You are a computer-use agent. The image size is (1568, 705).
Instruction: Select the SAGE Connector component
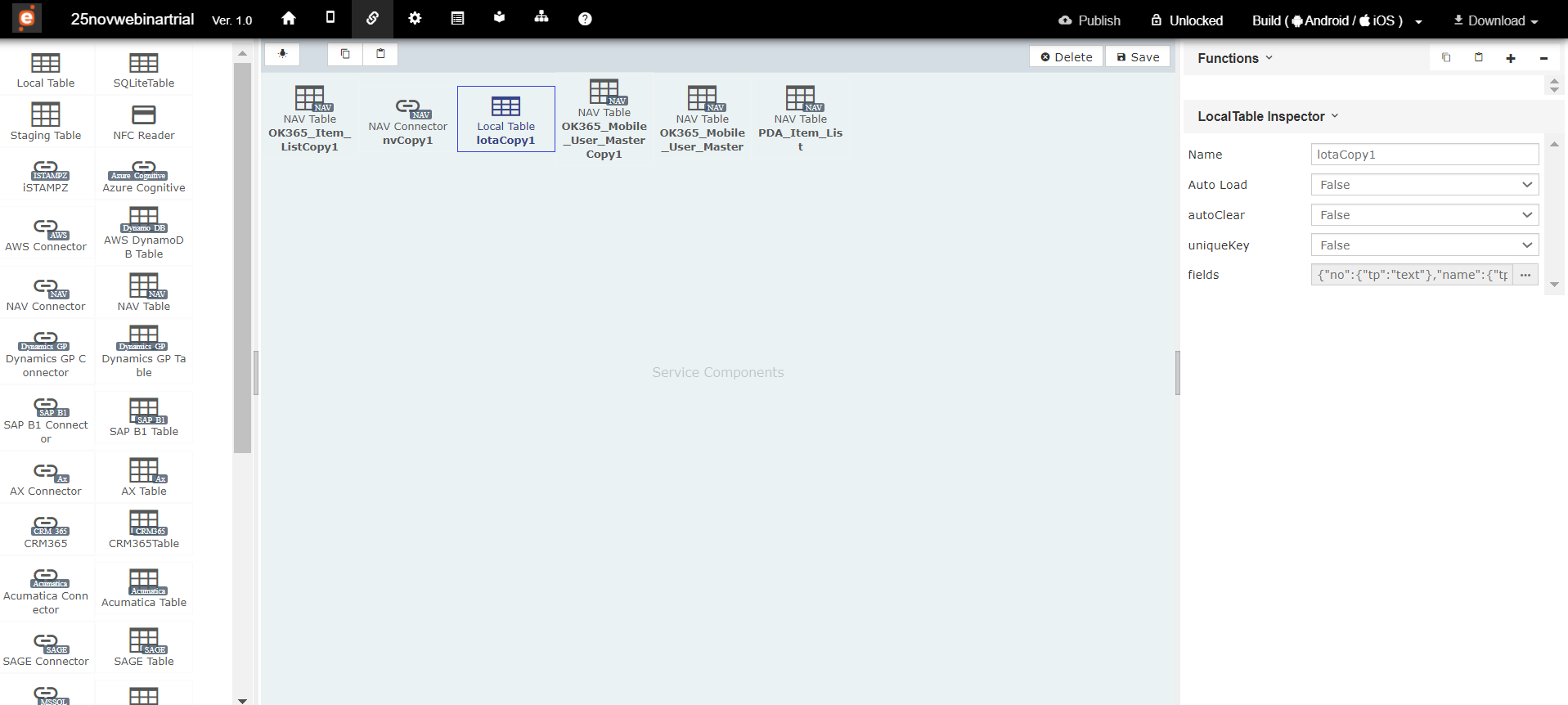(x=46, y=649)
